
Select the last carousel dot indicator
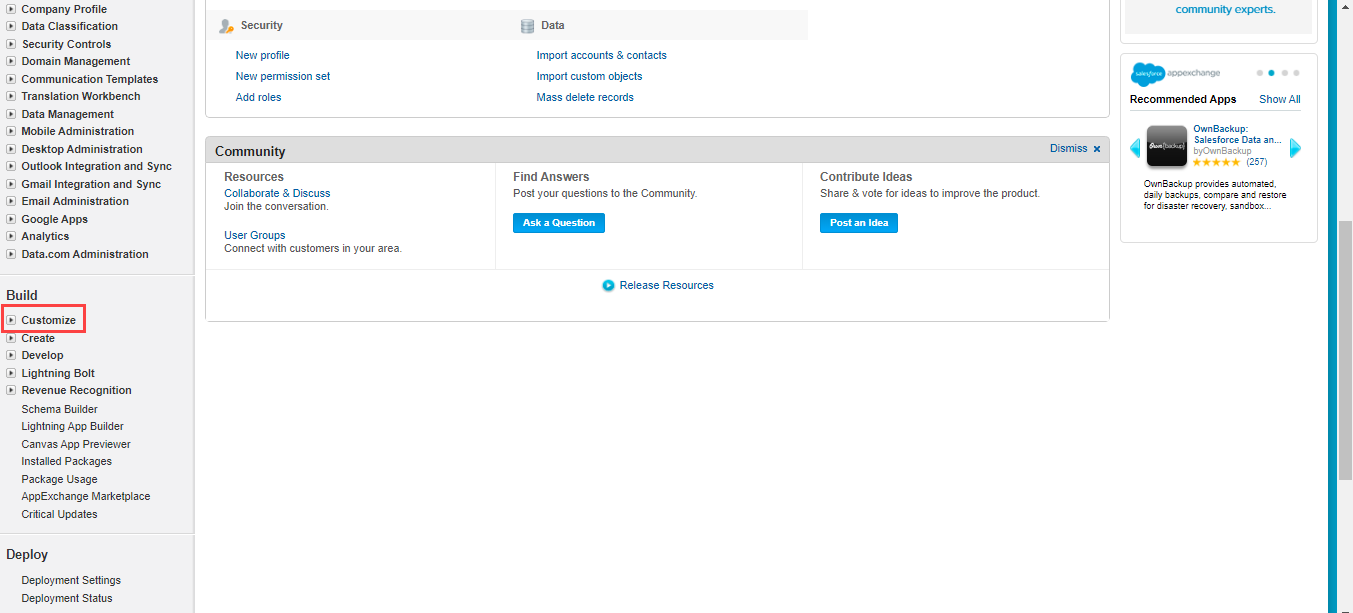[x=1296, y=73]
